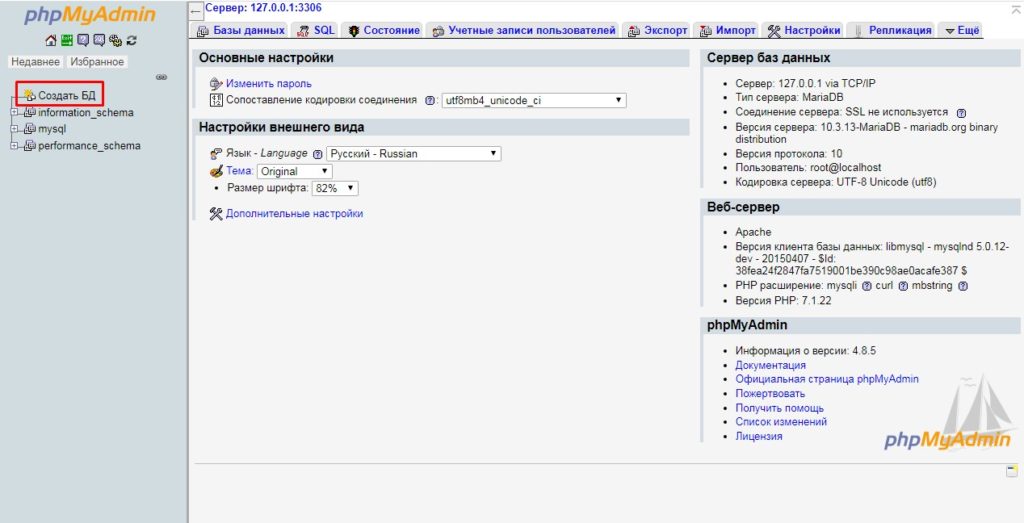Open the Language dropdown showing Русский - Russian
The width and height of the screenshot is (1024, 523).
click(413, 153)
